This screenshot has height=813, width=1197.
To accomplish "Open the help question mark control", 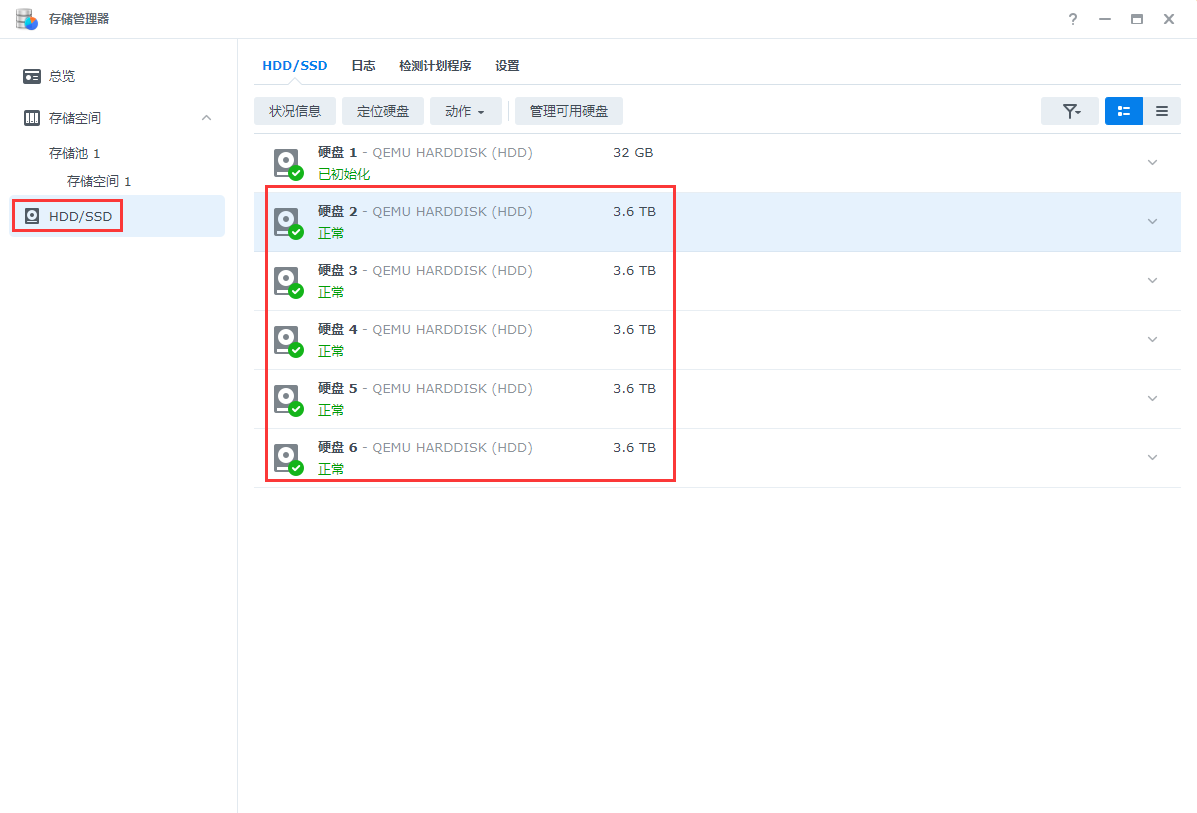I will coord(1072,18).
